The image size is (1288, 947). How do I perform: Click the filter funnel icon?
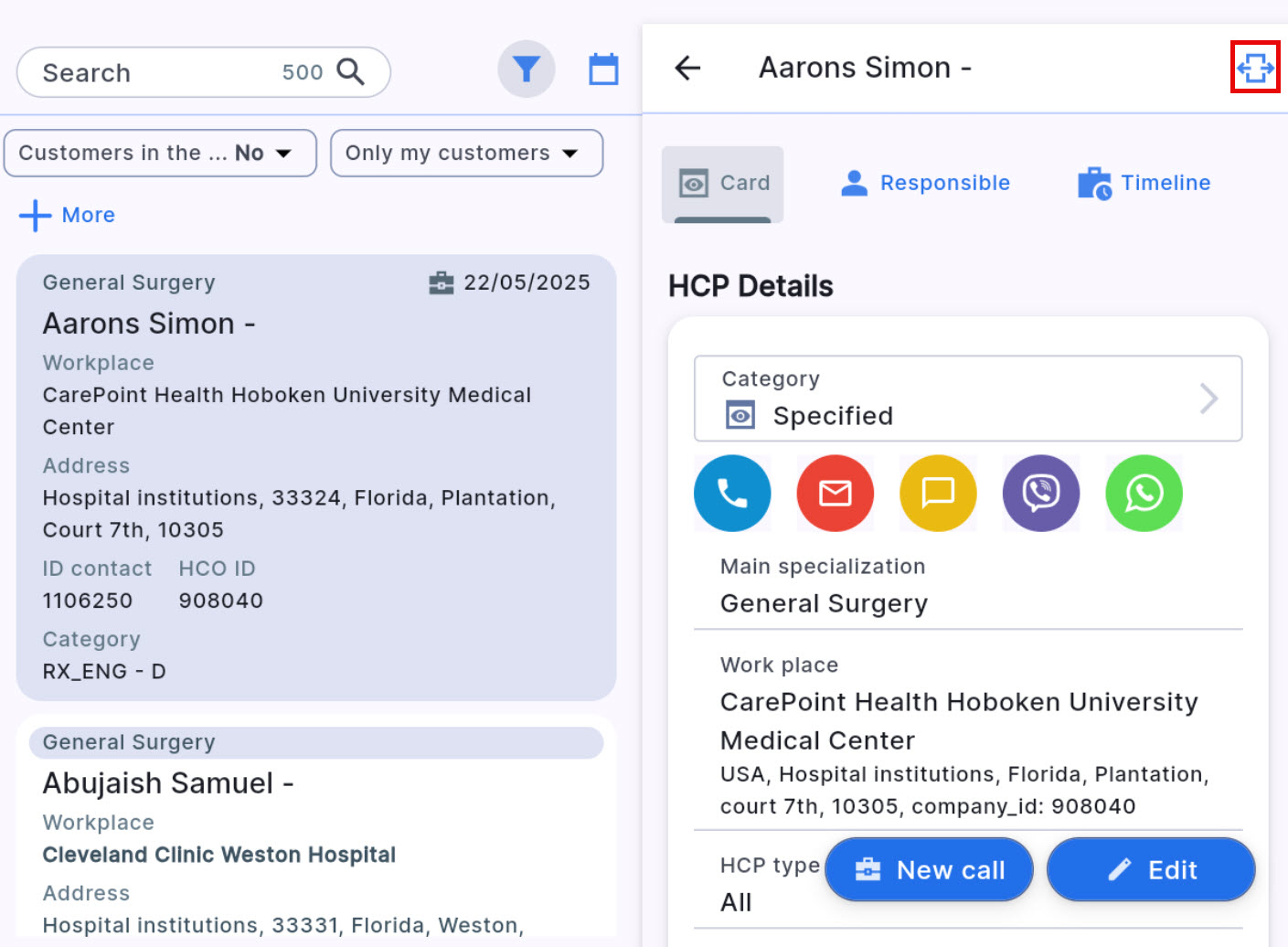527,69
